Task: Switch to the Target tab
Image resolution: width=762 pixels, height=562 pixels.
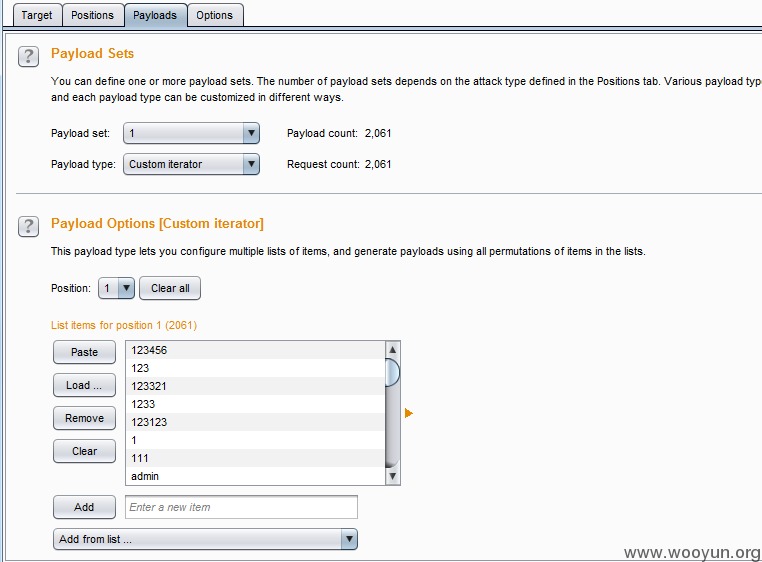Action: 37,15
